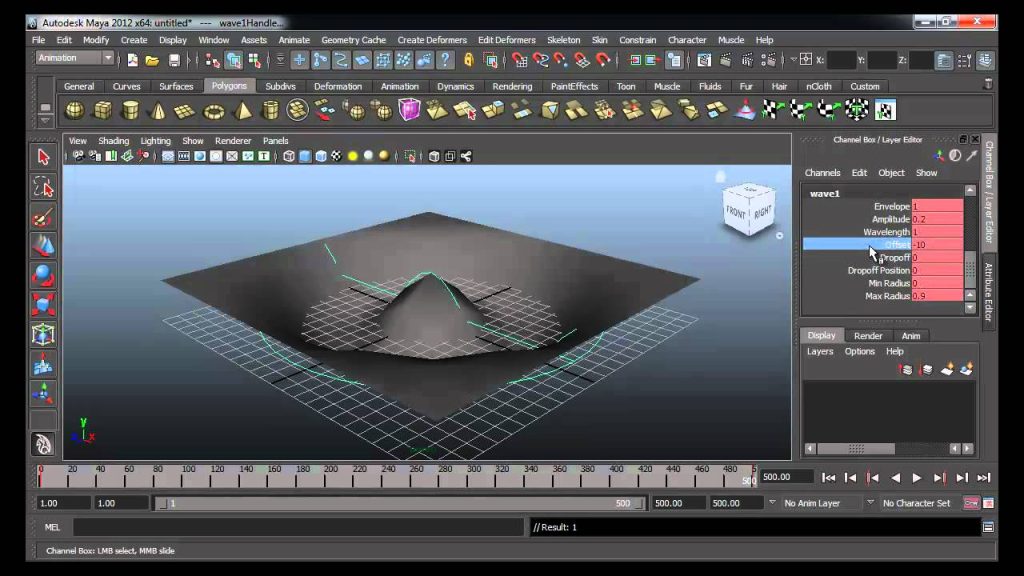
Task: Toggle wireframe on shaded in the viewport toolbar
Action: click(x=321, y=156)
